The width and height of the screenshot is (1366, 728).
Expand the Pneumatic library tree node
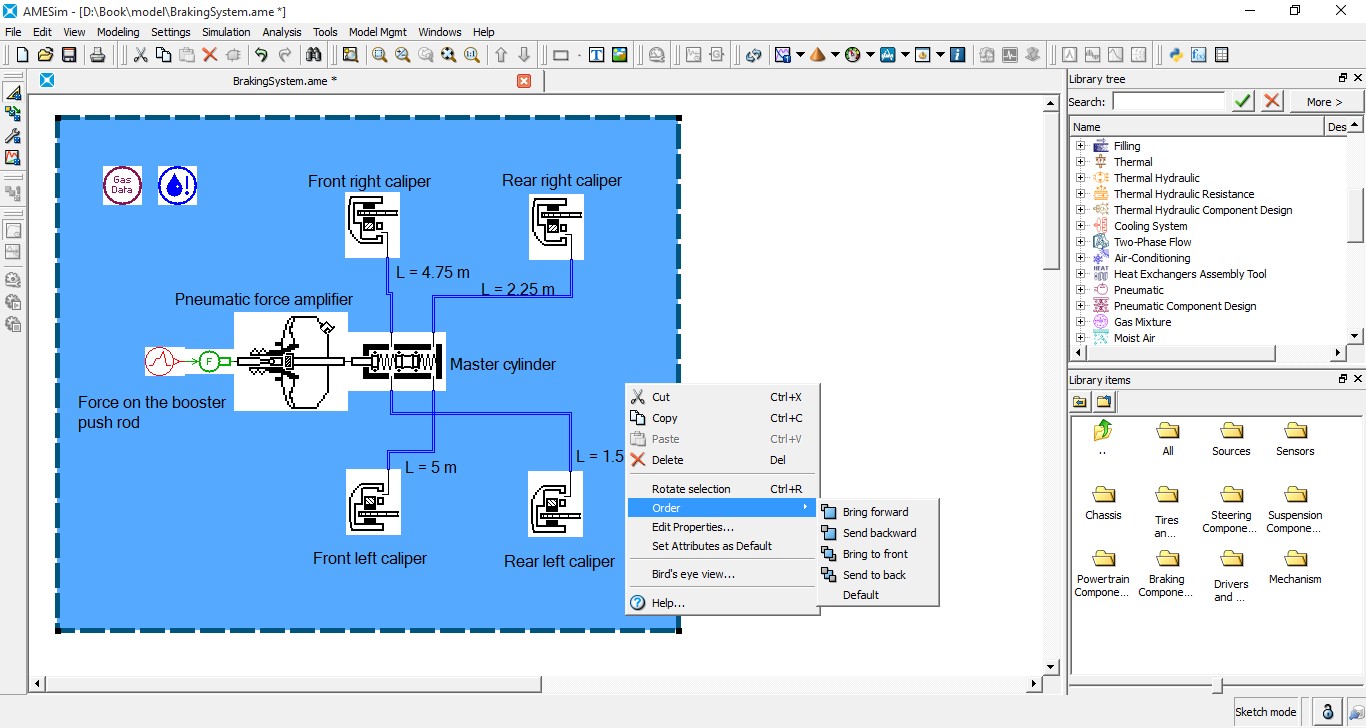click(1080, 290)
